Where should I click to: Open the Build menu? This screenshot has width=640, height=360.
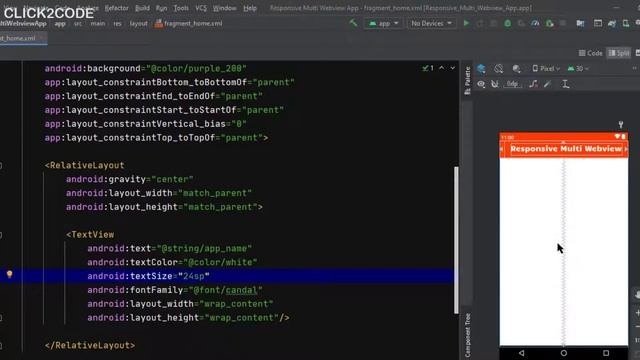[x=142, y=8]
